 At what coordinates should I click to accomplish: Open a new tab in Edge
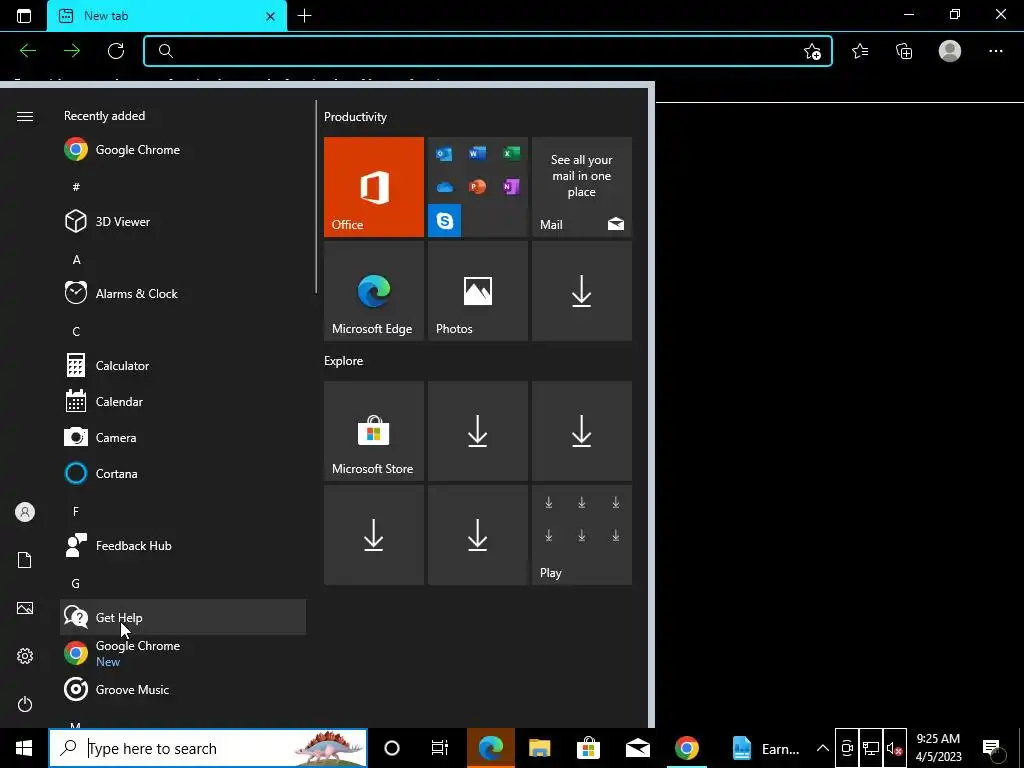tap(304, 16)
